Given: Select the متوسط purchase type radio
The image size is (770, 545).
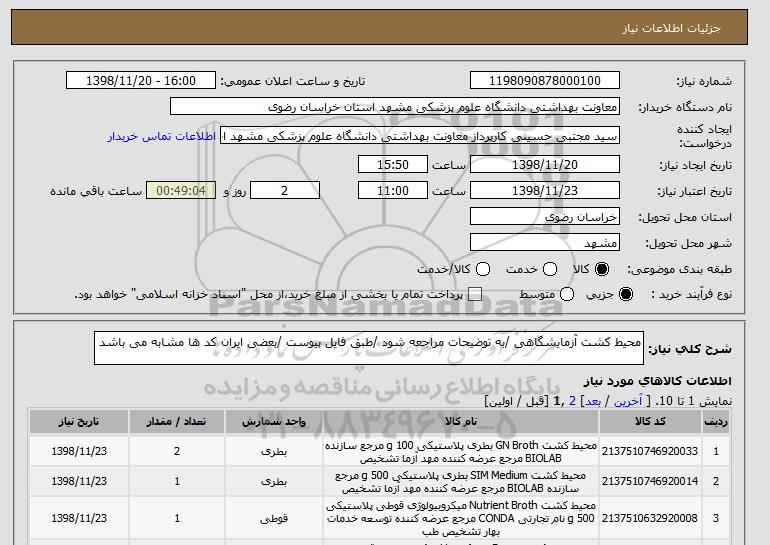Looking at the screenshot, I should pos(567,294).
